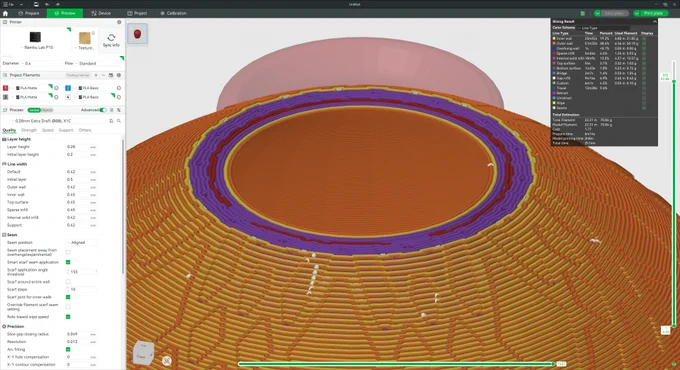Open the Project tab

tap(137, 13)
